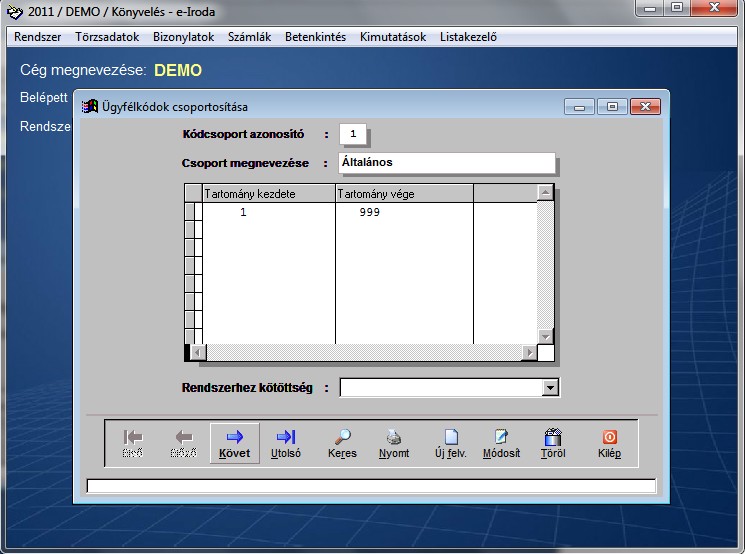Click the Kódcsoport azonosító field
The width and height of the screenshot is (745, 554).
[x=353, y=134]
